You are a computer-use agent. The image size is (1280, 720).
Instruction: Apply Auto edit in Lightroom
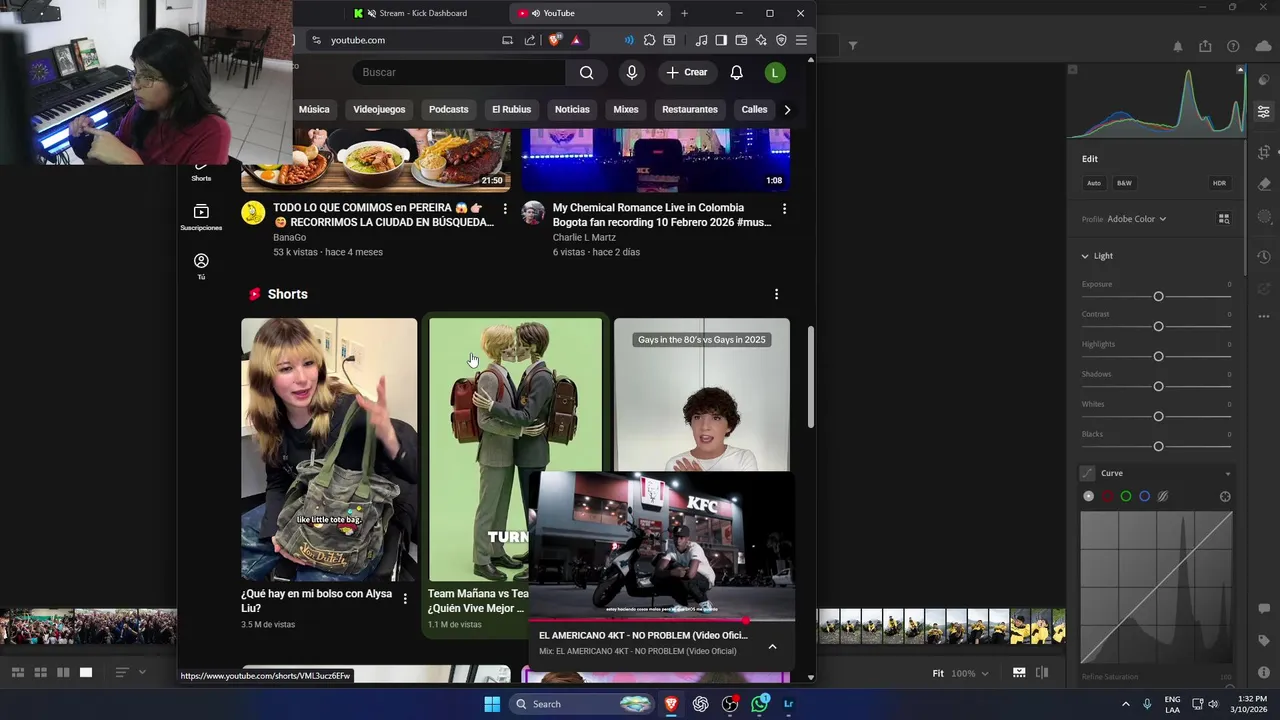(x=1094, y=183)
